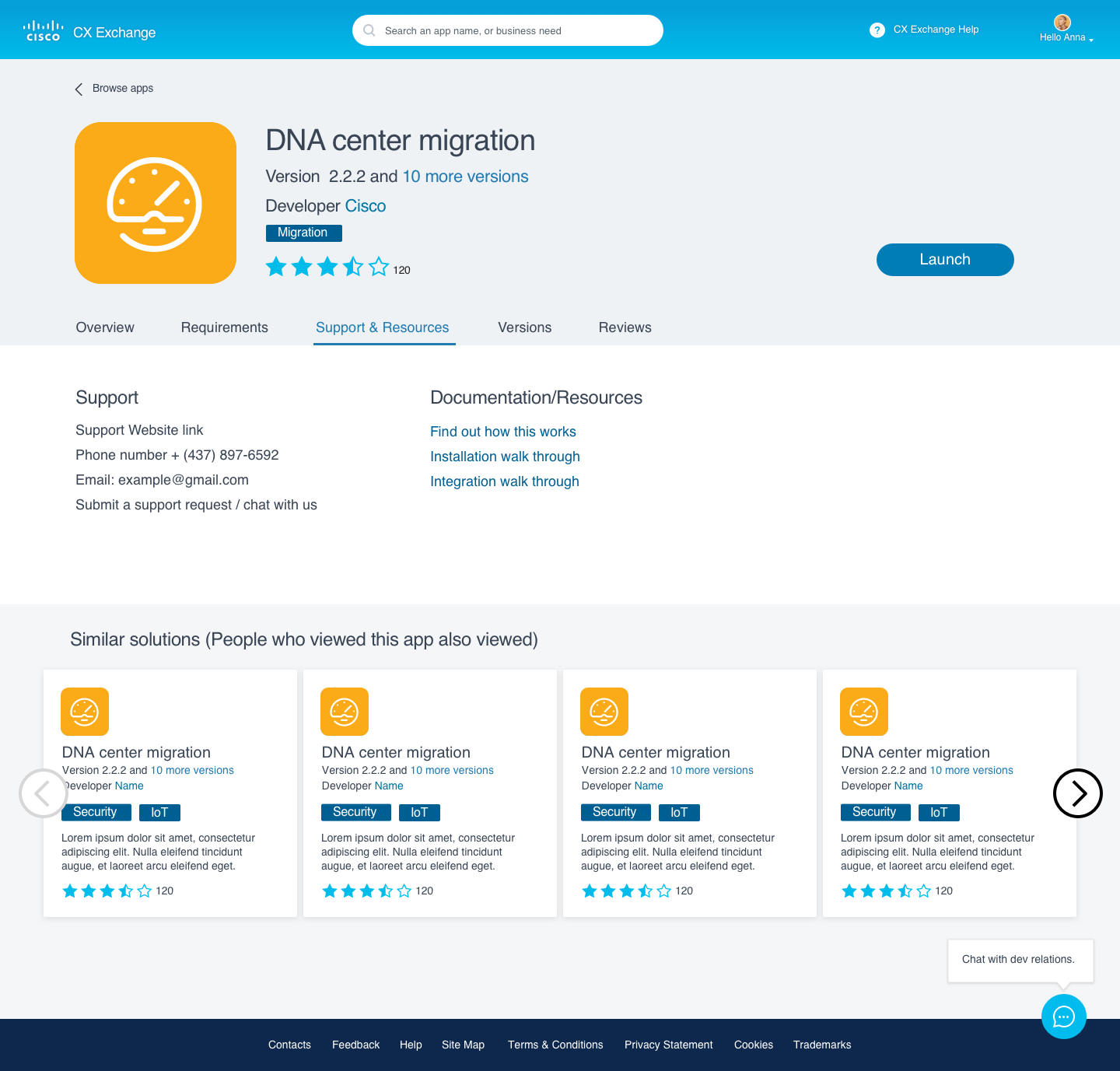
Task: Click the Migration tag
Action: coord(303,233)
